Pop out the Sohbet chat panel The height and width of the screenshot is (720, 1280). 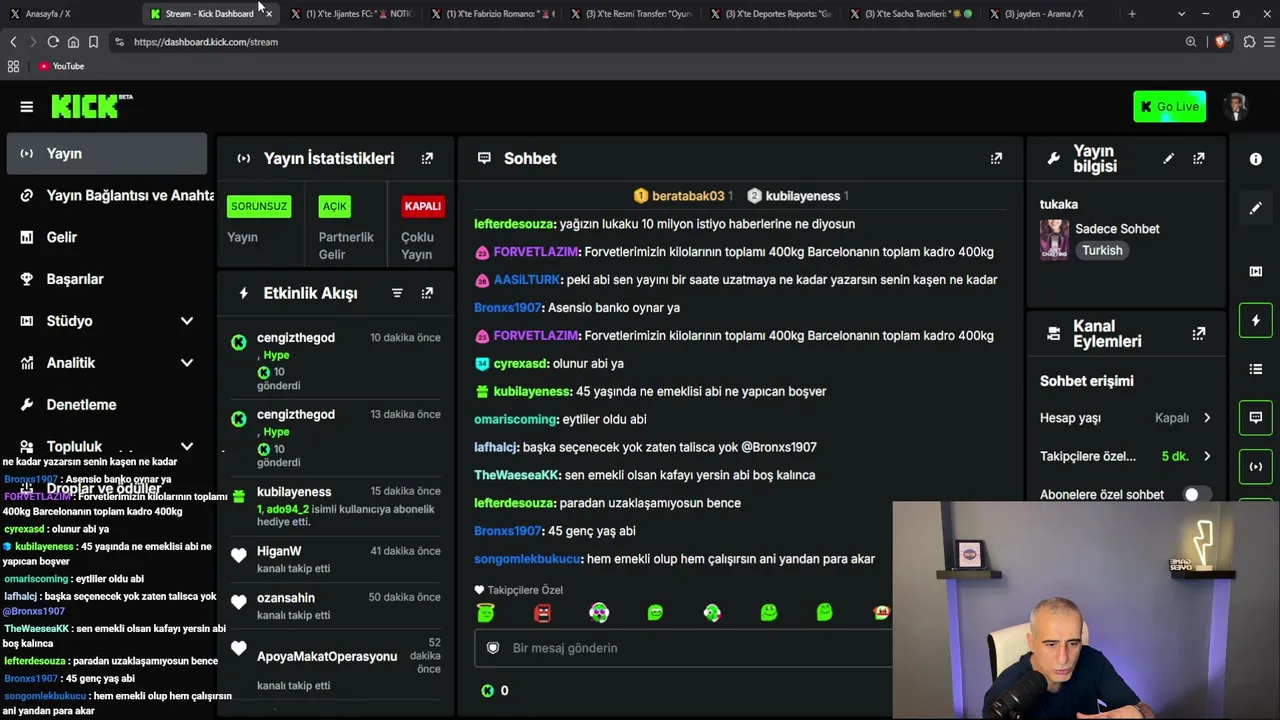point(996,158)
